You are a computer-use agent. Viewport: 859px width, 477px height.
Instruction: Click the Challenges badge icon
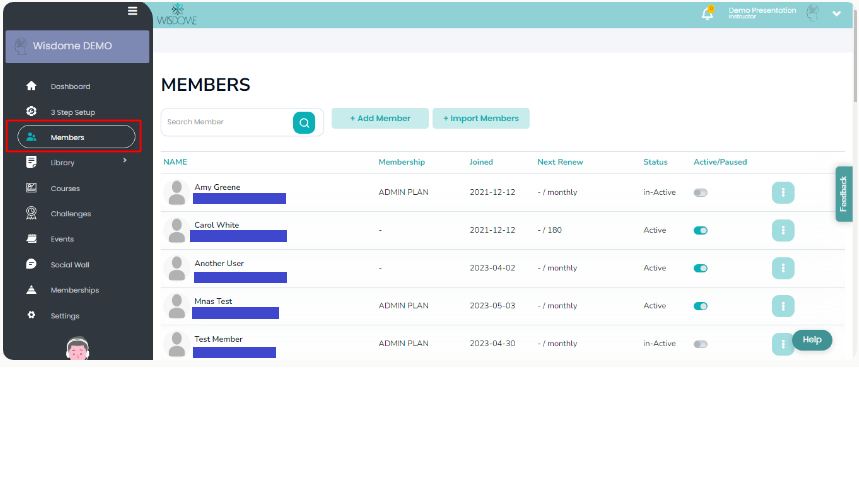tap(31, 213)
